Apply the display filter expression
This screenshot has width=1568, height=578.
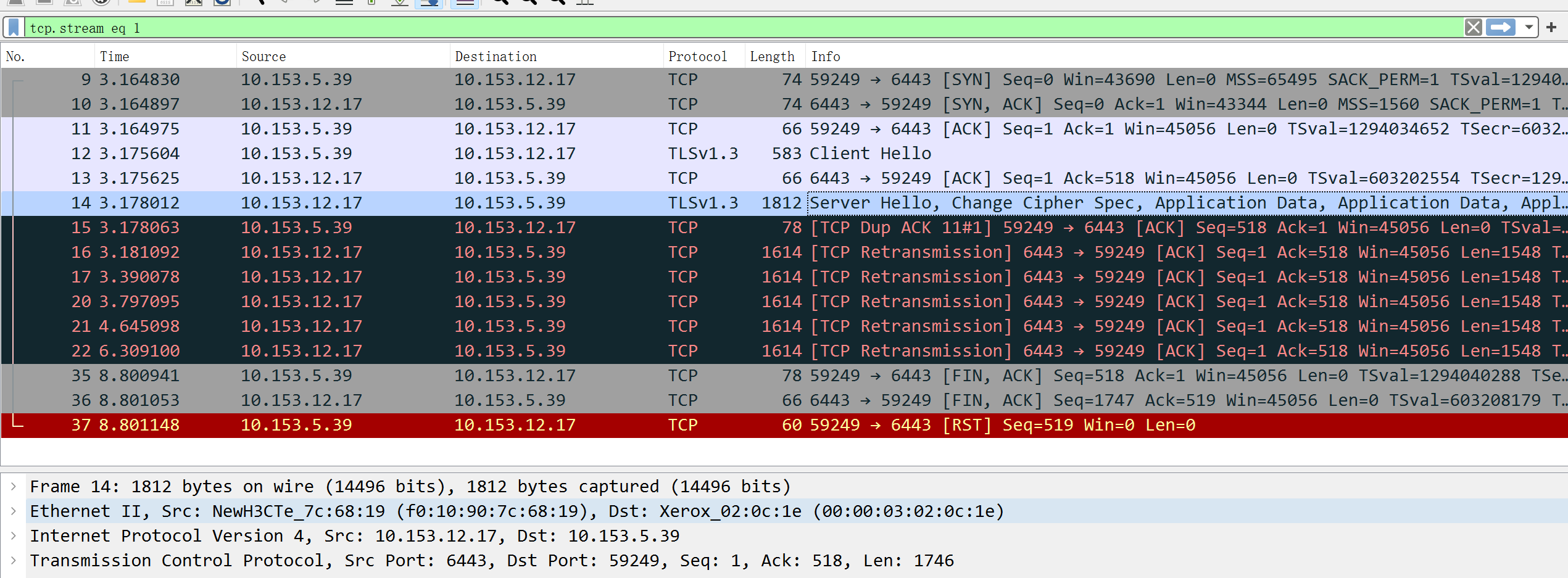tap(1500, 27)
